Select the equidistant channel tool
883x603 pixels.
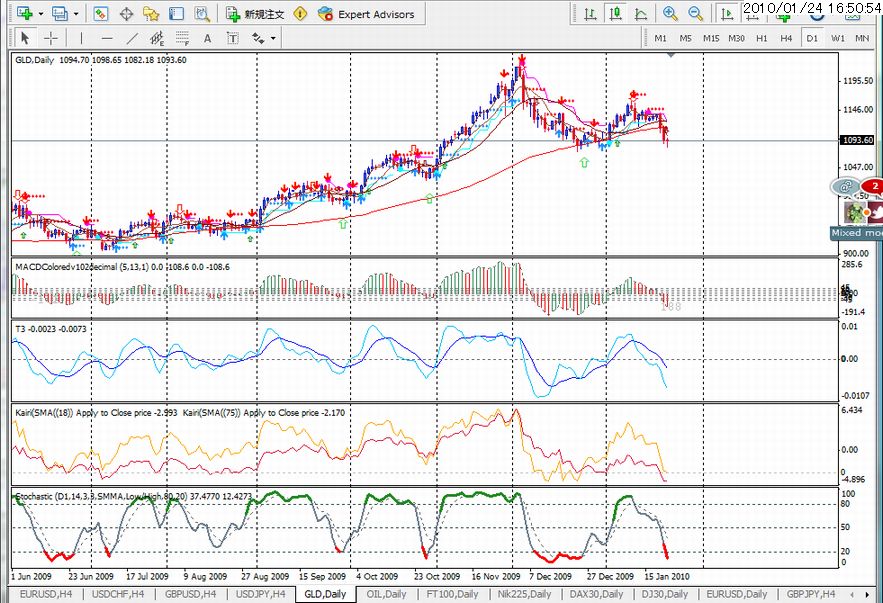pos(157,38)
